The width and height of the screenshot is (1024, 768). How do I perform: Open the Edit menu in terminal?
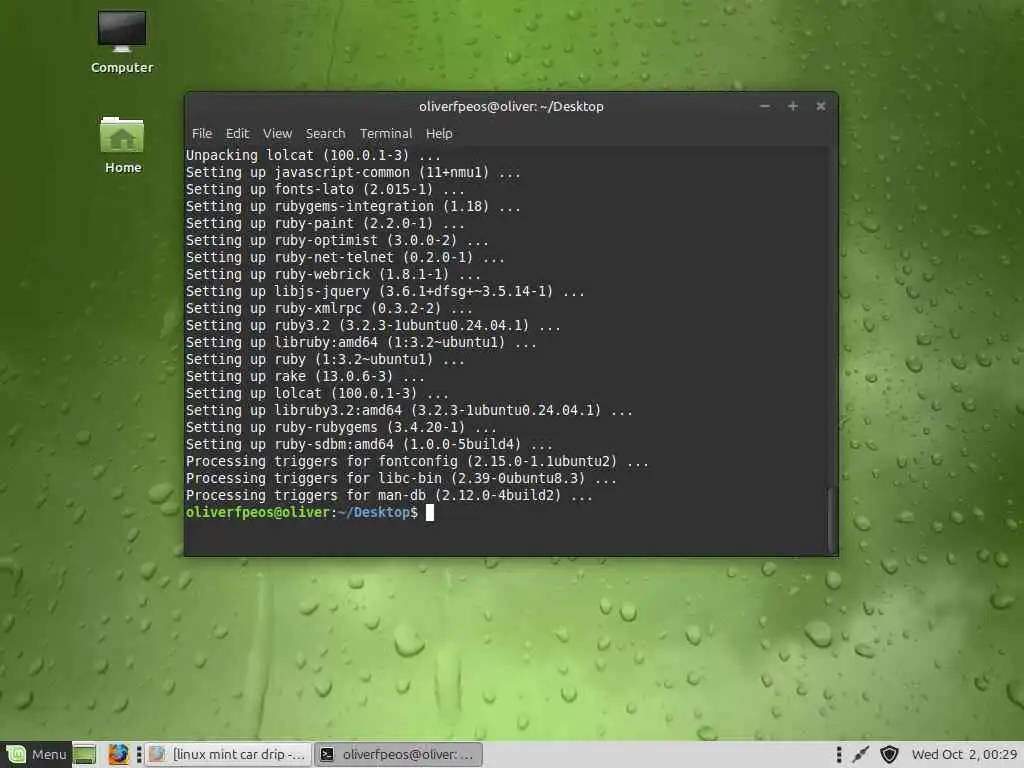click(237, 133)
